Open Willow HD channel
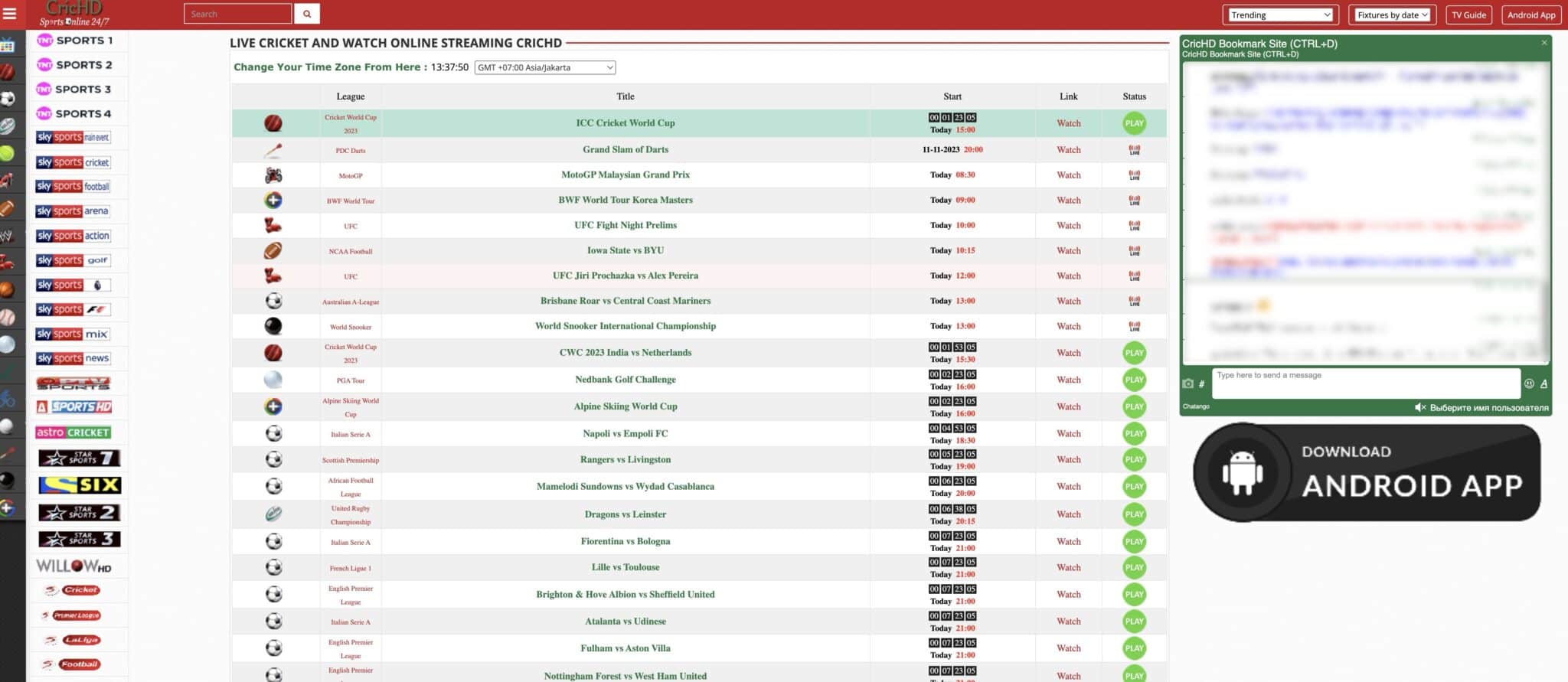Image resolution: width=1568 pixels, height=682 pixels. click(73, 566)
